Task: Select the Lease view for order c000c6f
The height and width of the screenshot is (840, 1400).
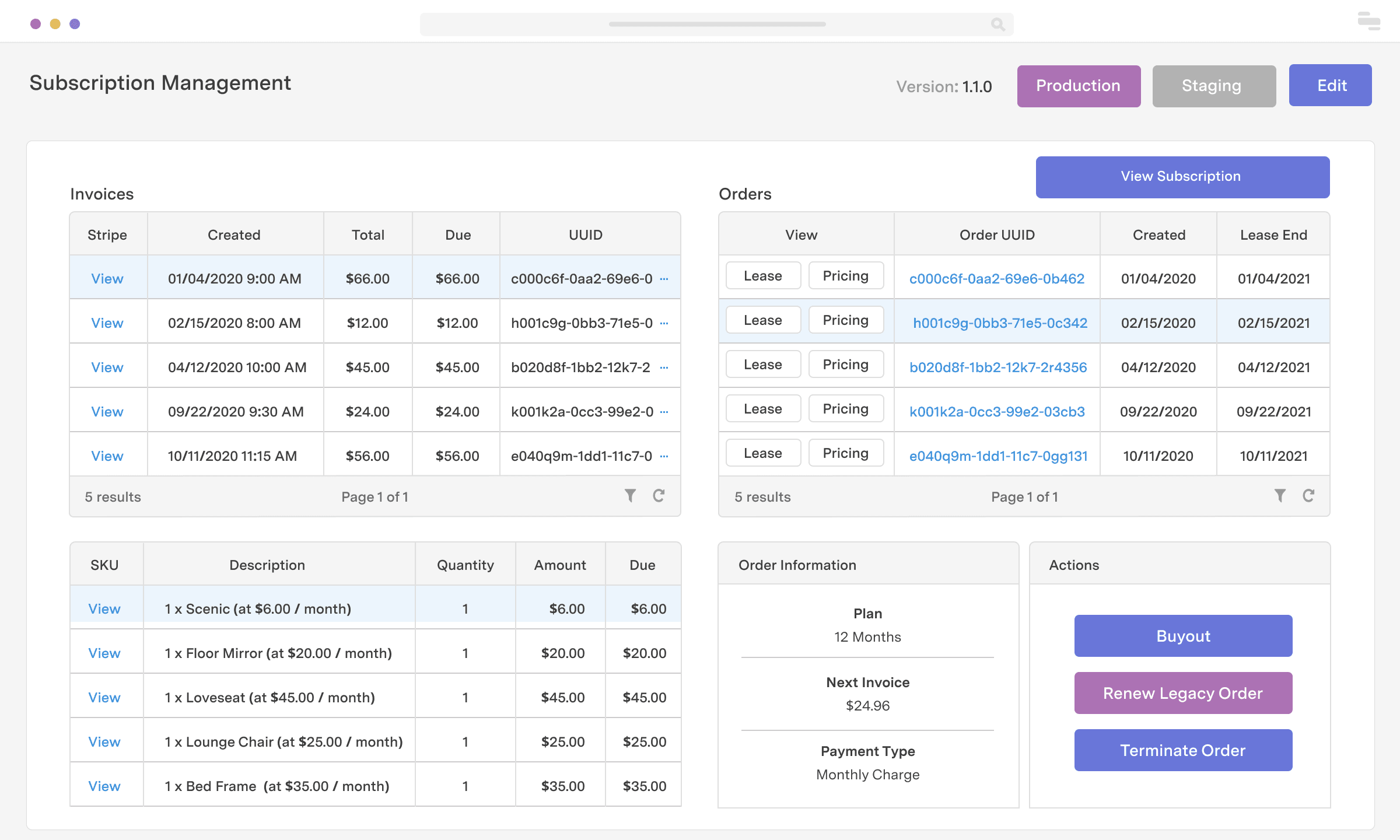Action: pyautogui.click(x=762, y=275)
